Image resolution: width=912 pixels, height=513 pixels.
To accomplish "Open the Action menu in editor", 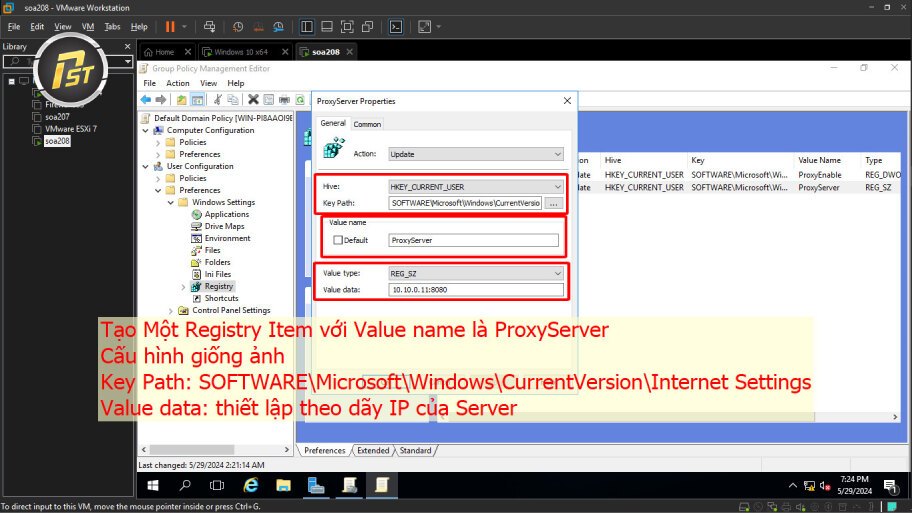I will click(177, 84).
